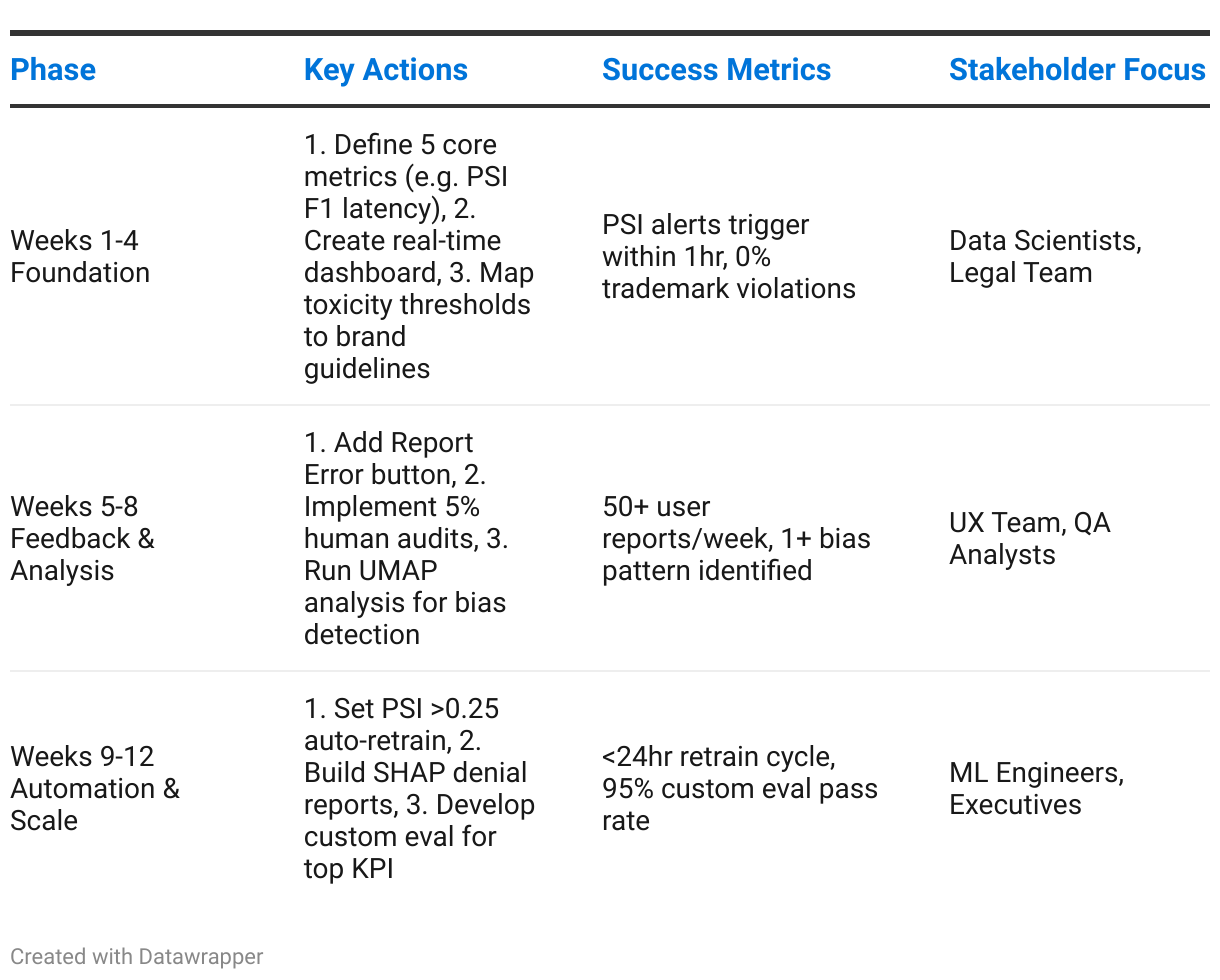Viewport: 1220px width, 980px height.
Task: Select the PSI alerts trigger within 1hr cell
Action: 729,257
